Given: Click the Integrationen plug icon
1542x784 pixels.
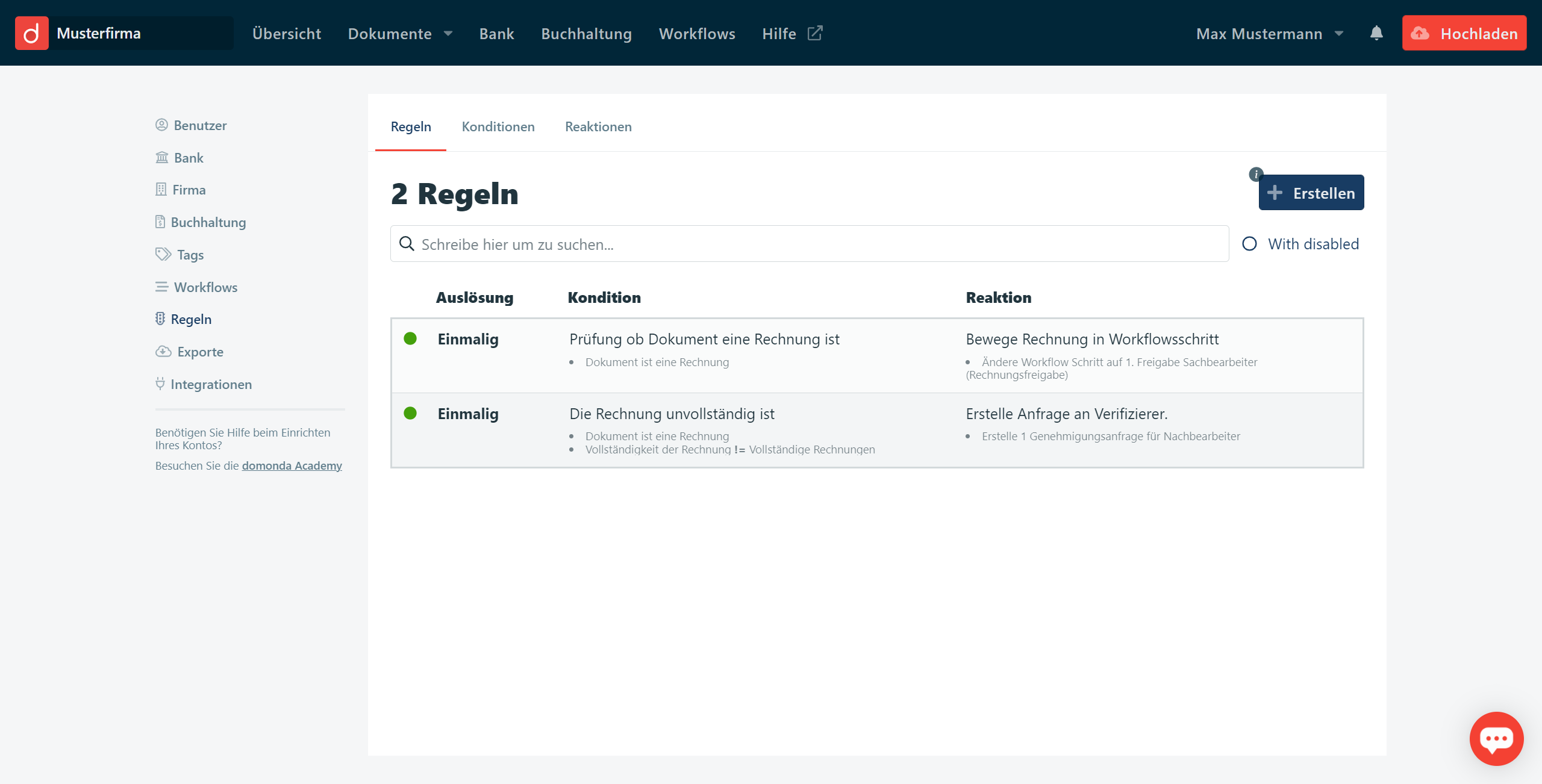Looking at the screenshot, I should pos(160,384).
